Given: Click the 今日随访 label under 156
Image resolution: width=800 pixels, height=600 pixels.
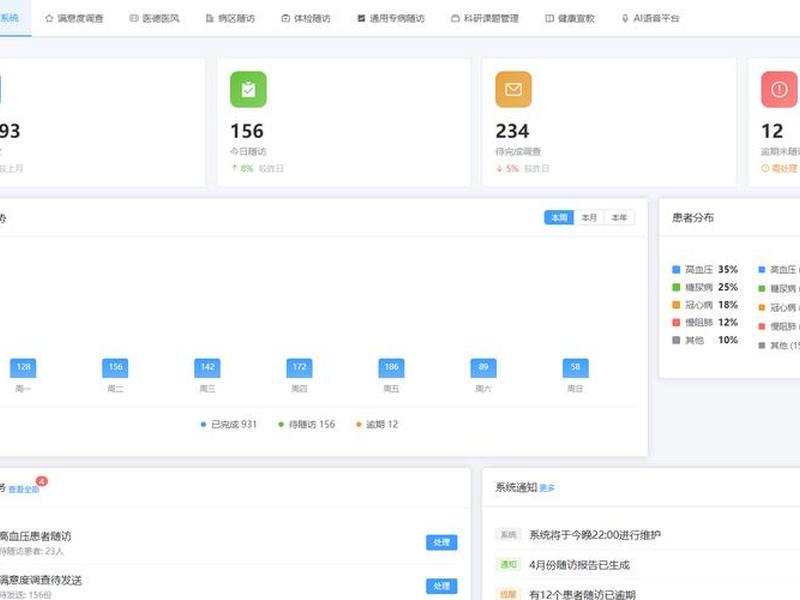Looking at the screenshot, I should [248, 152].
